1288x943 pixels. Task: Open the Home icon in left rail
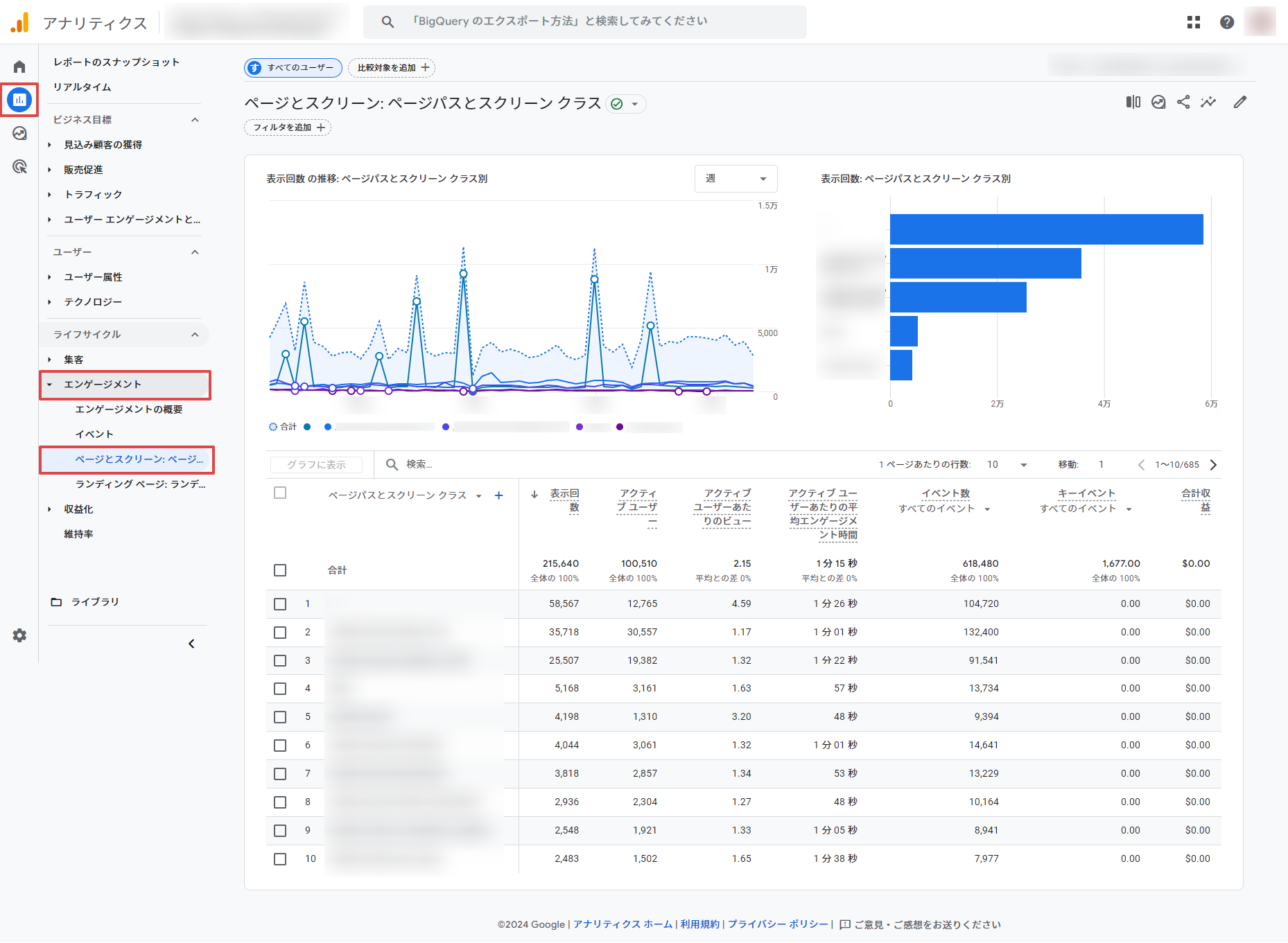pyautogui.click(x=19, y=67)
